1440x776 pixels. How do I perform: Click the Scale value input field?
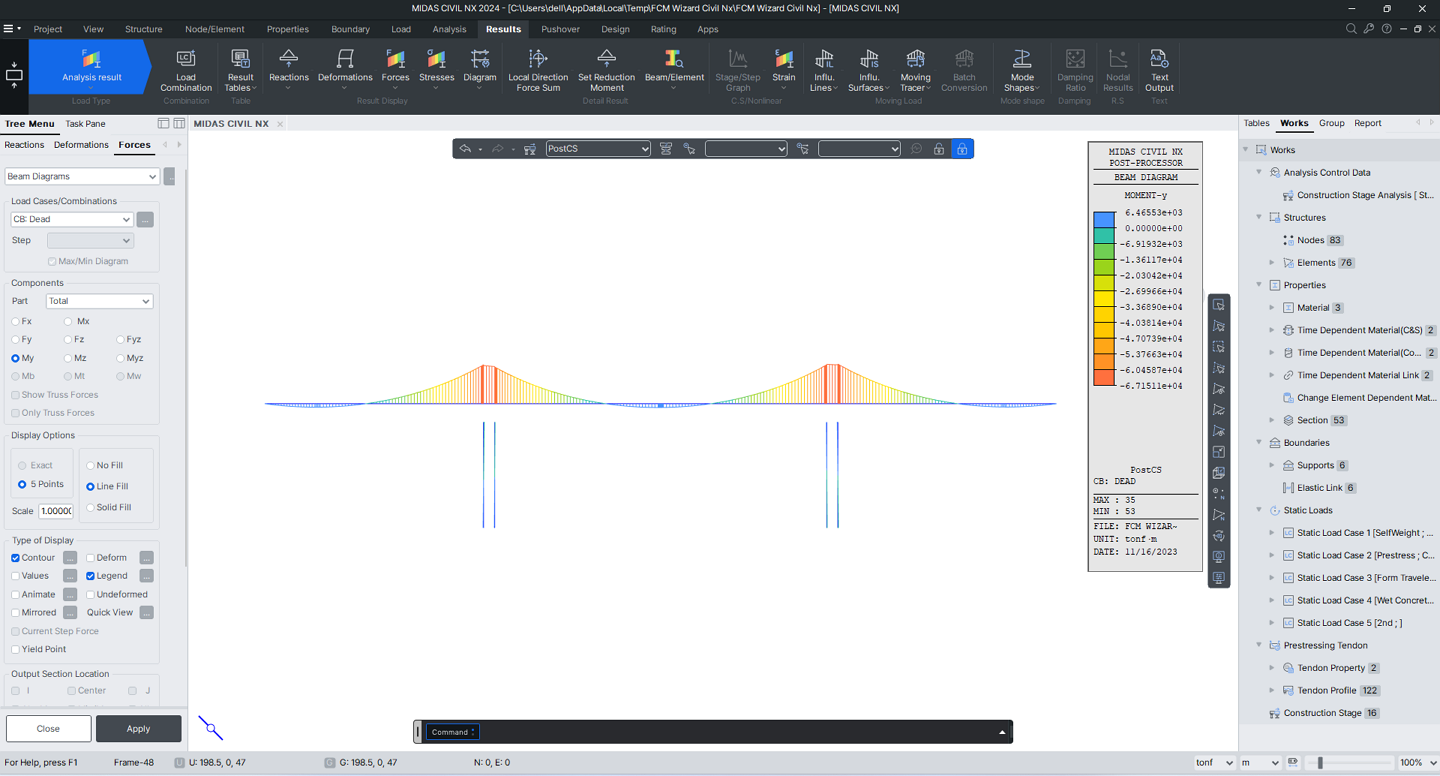point(56,511)
